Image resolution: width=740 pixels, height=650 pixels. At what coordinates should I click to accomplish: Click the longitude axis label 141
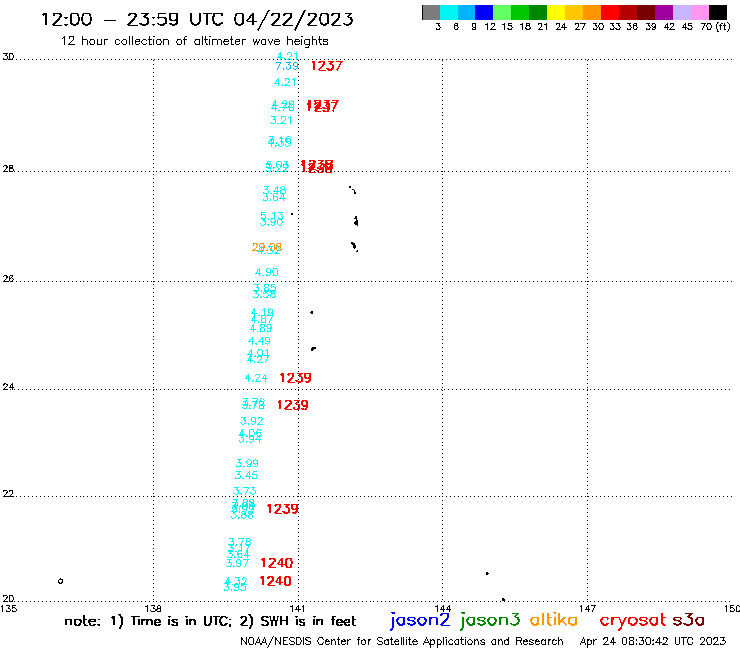(x=297, y=608)
